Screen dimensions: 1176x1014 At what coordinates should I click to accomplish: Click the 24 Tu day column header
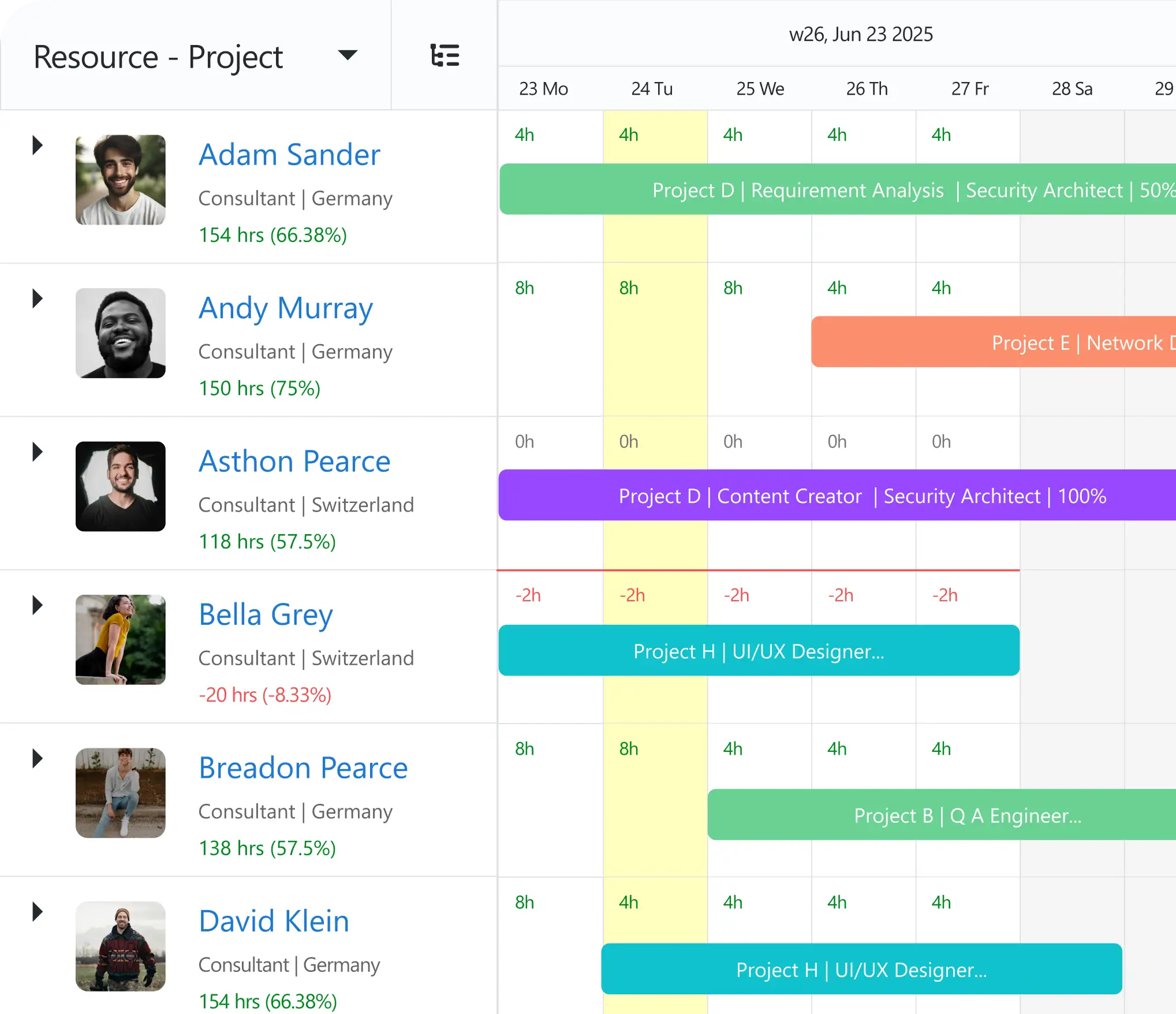[x=653, y=88]
